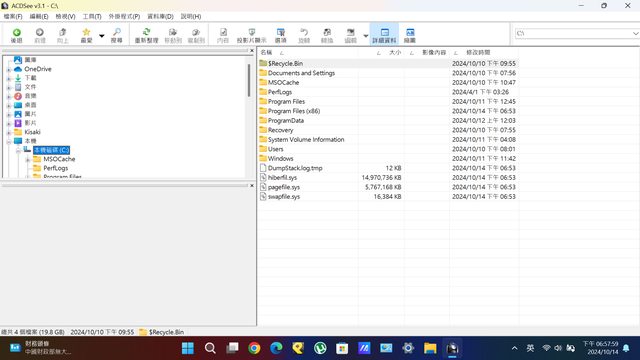640x360 pixels.
Task: Sort by the 修改時間 (Modified) column header
Action: pyautogui.click(x=478, y=53)
